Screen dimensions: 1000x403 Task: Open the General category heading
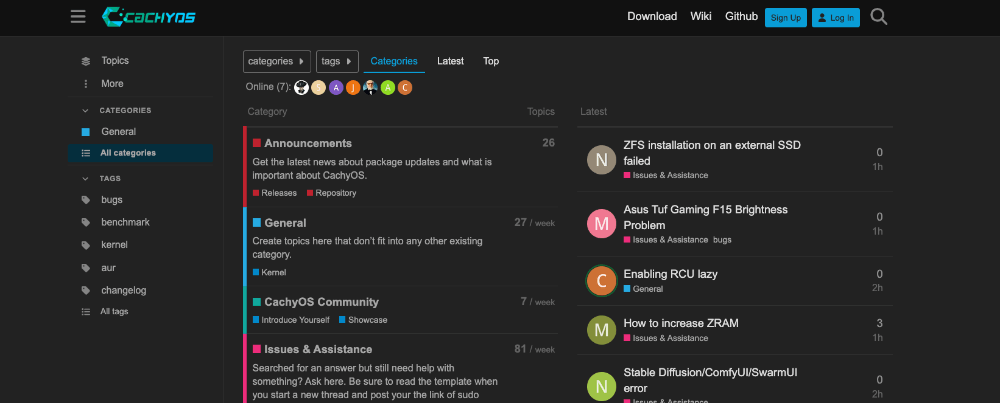coord(285,223)
